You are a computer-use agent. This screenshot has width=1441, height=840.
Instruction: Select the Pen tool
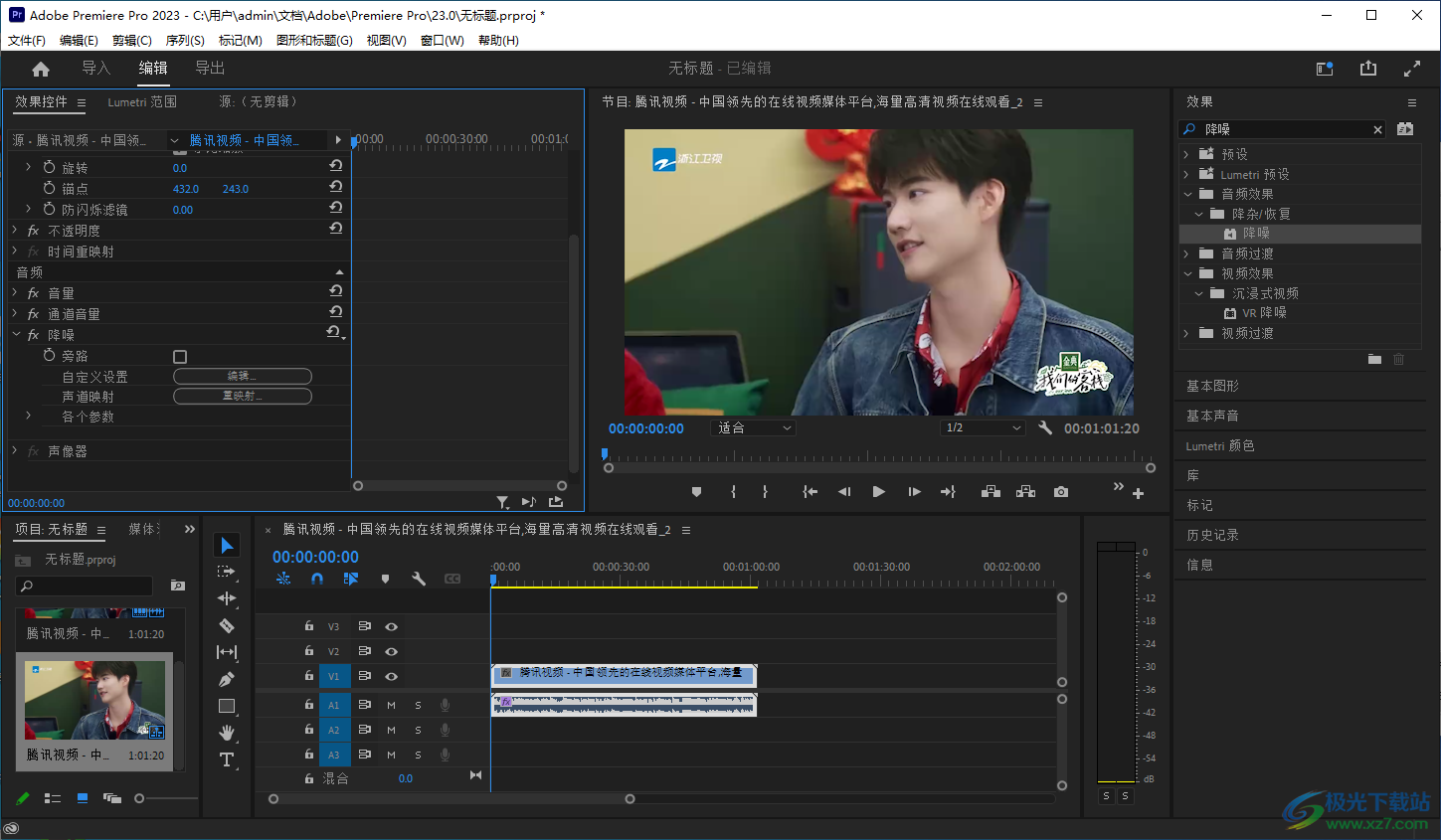click(x=227, y=679)
